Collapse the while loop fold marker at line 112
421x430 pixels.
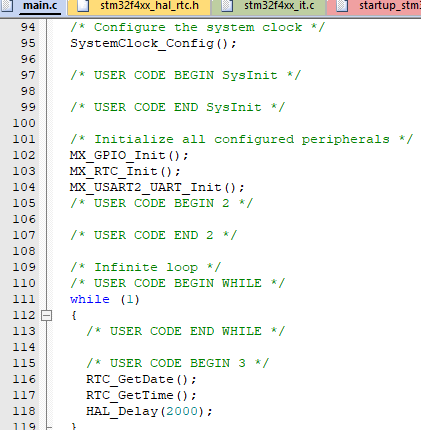point(46,315)
